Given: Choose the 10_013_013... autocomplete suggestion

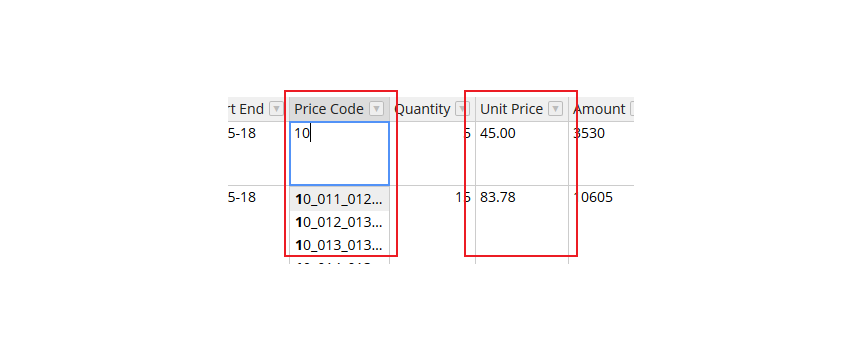Looking at the screenshot, I should [339, 245].
